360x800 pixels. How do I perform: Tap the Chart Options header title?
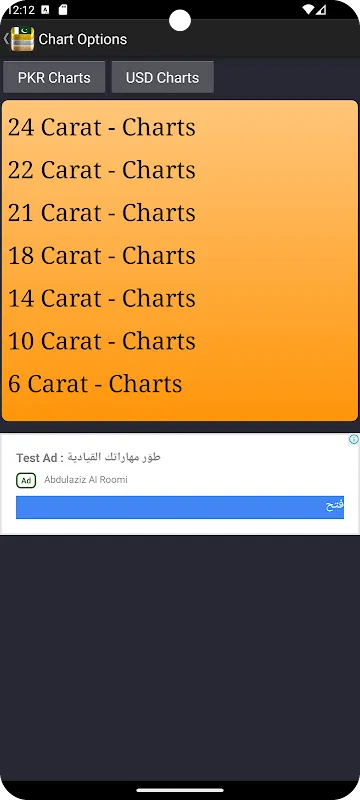tap(83, 39)
